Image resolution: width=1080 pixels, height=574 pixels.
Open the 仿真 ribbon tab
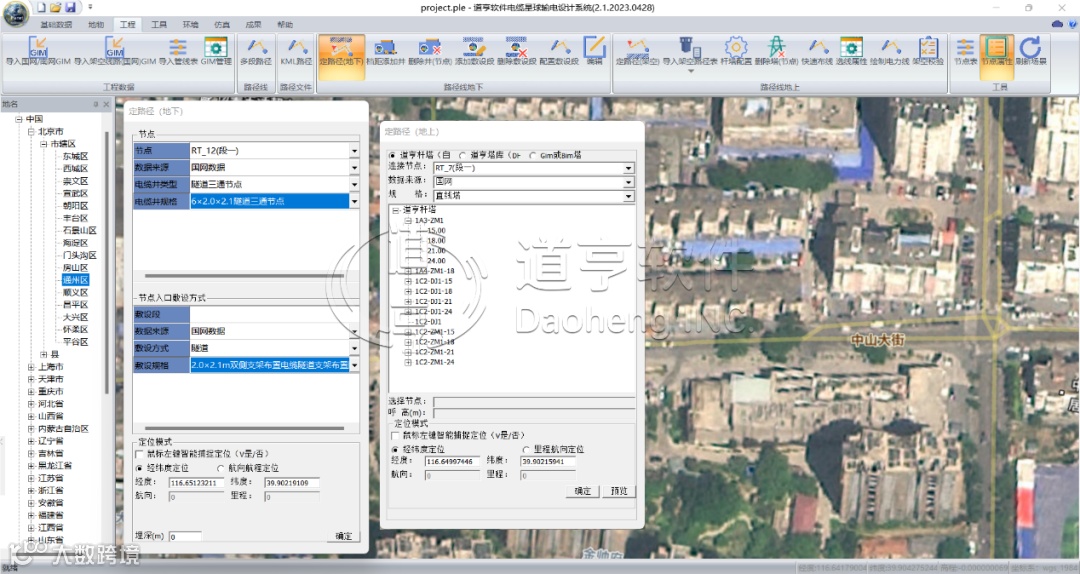pyautogui.click(x=221, y=23)
